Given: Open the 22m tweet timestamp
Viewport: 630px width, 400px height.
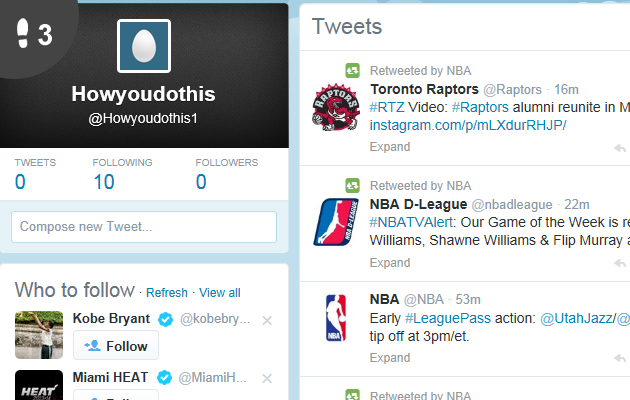Looking at the screenshot, I should click(x=577, y=204).
